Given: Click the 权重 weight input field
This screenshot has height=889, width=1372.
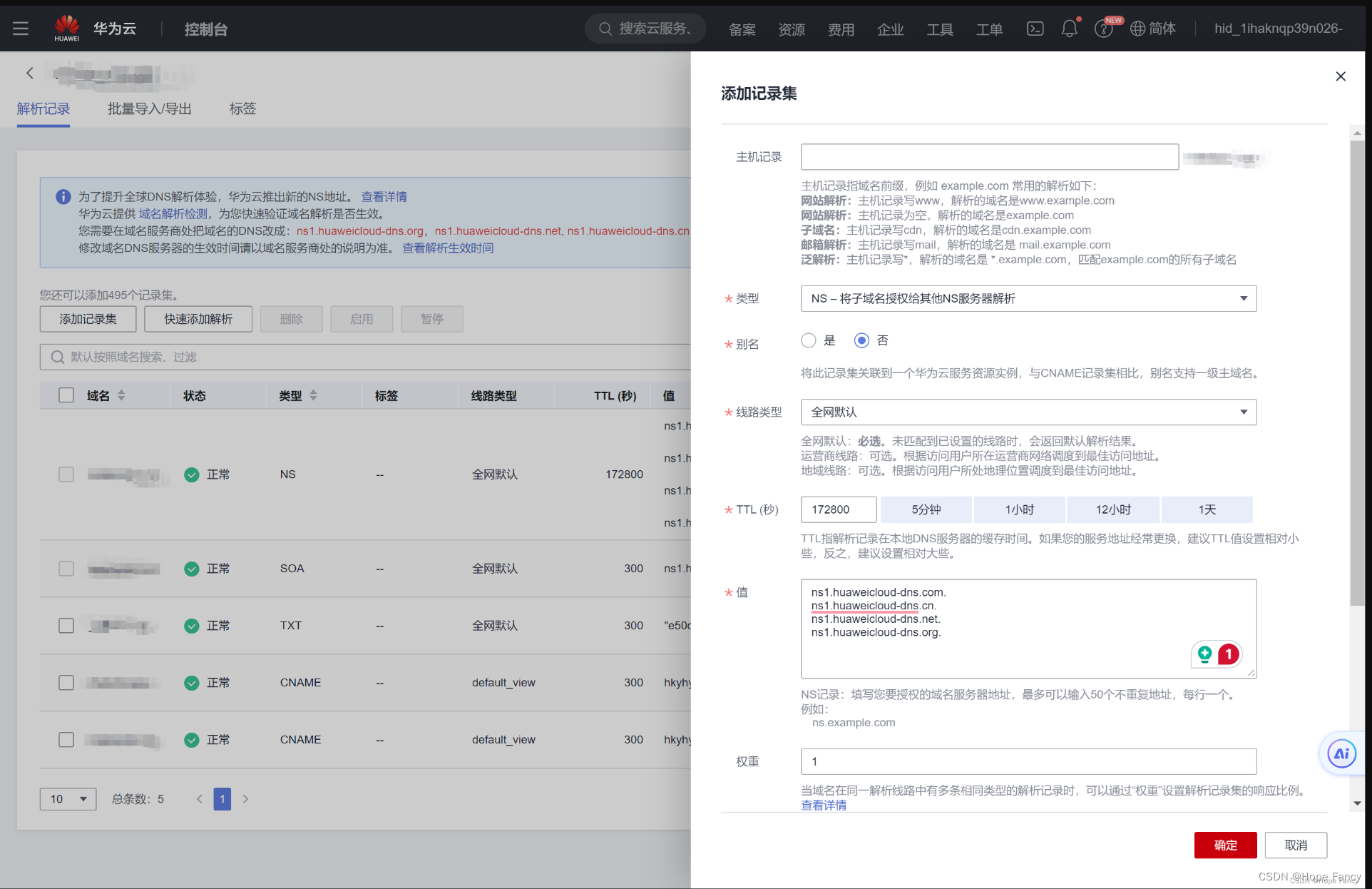Looking at the screenshot, I should pos(1028,761).
